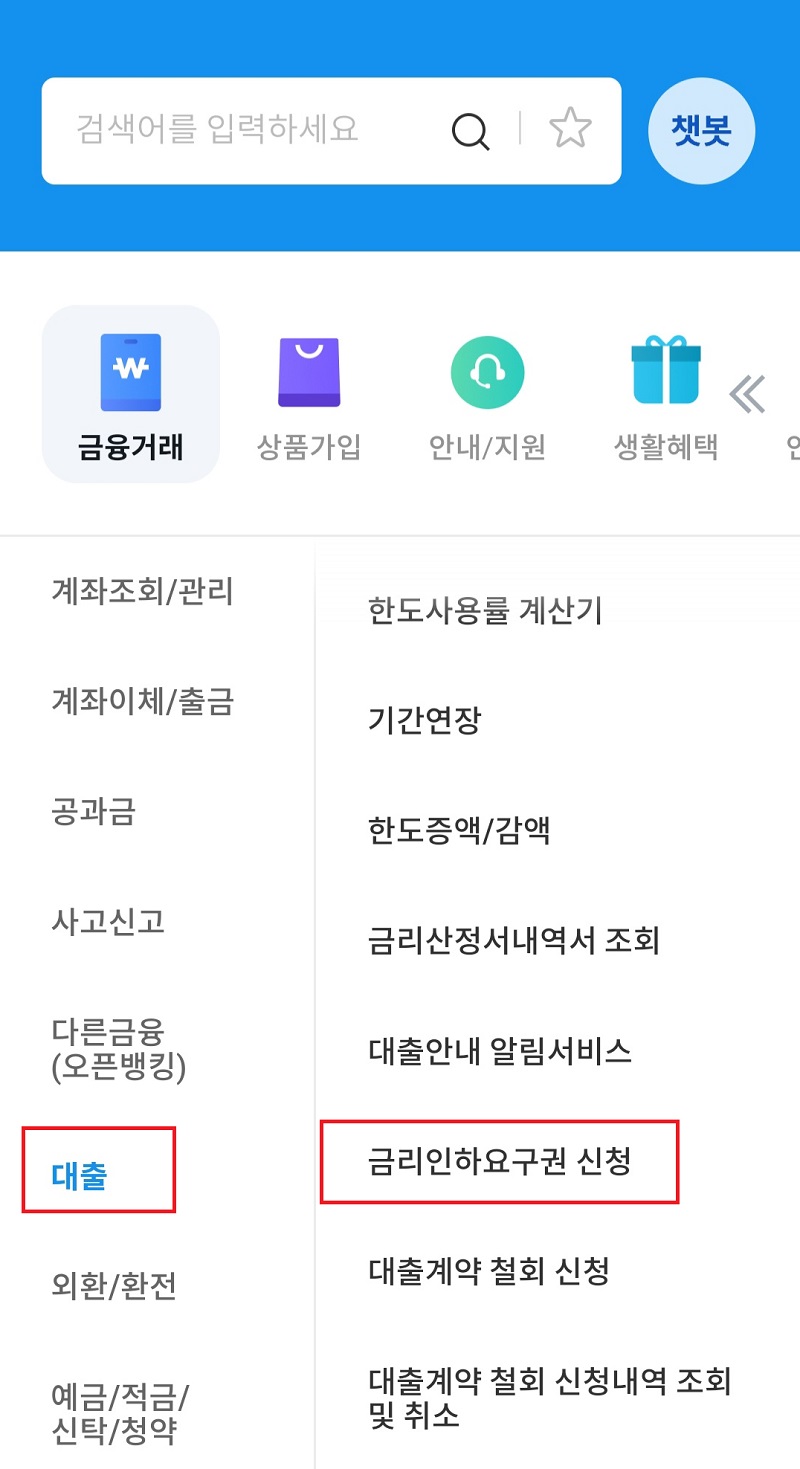Type in the 검색어를 입력하세요 field
800x1469 pixels.
coord(240,130)
